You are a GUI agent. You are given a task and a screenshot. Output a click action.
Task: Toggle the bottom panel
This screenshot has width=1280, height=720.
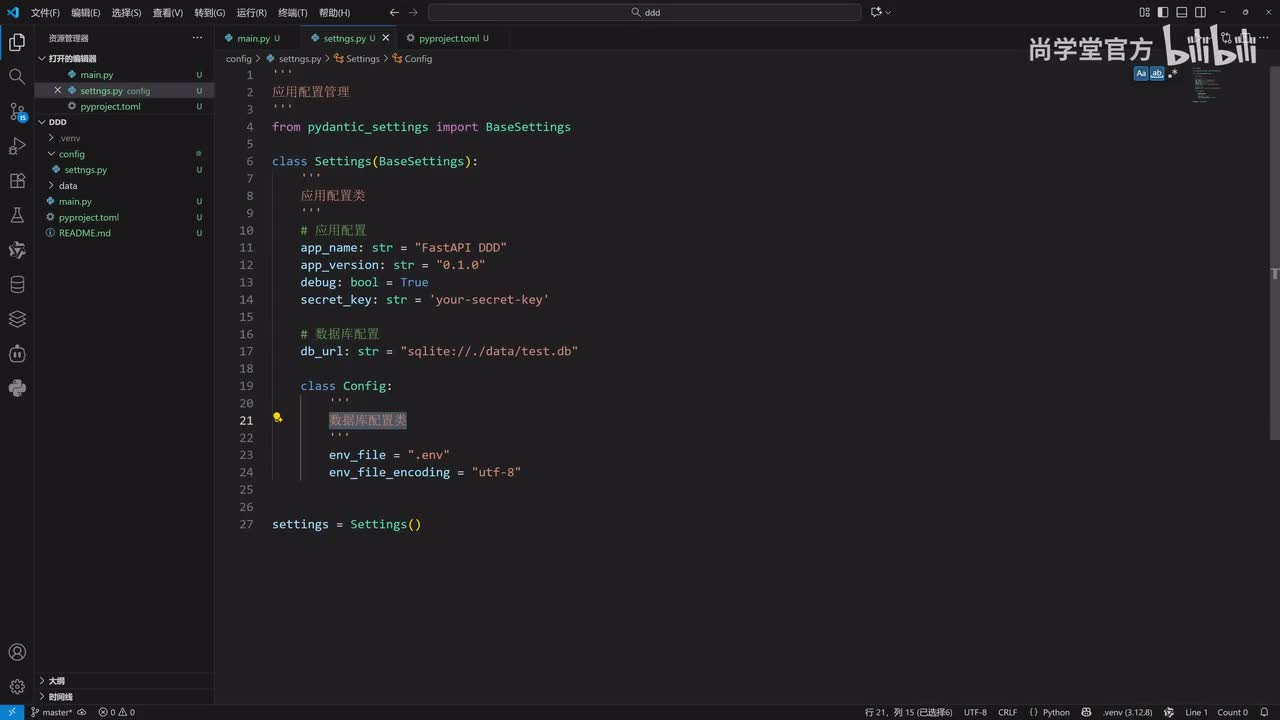[x=1182, y=12]
